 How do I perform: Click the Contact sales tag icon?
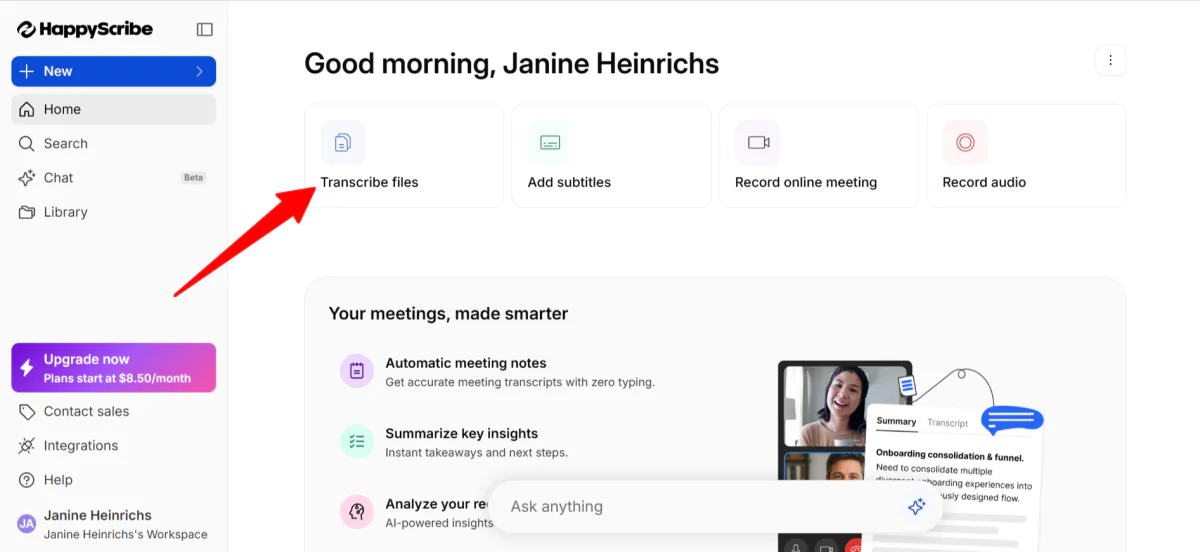click(27, 411)
